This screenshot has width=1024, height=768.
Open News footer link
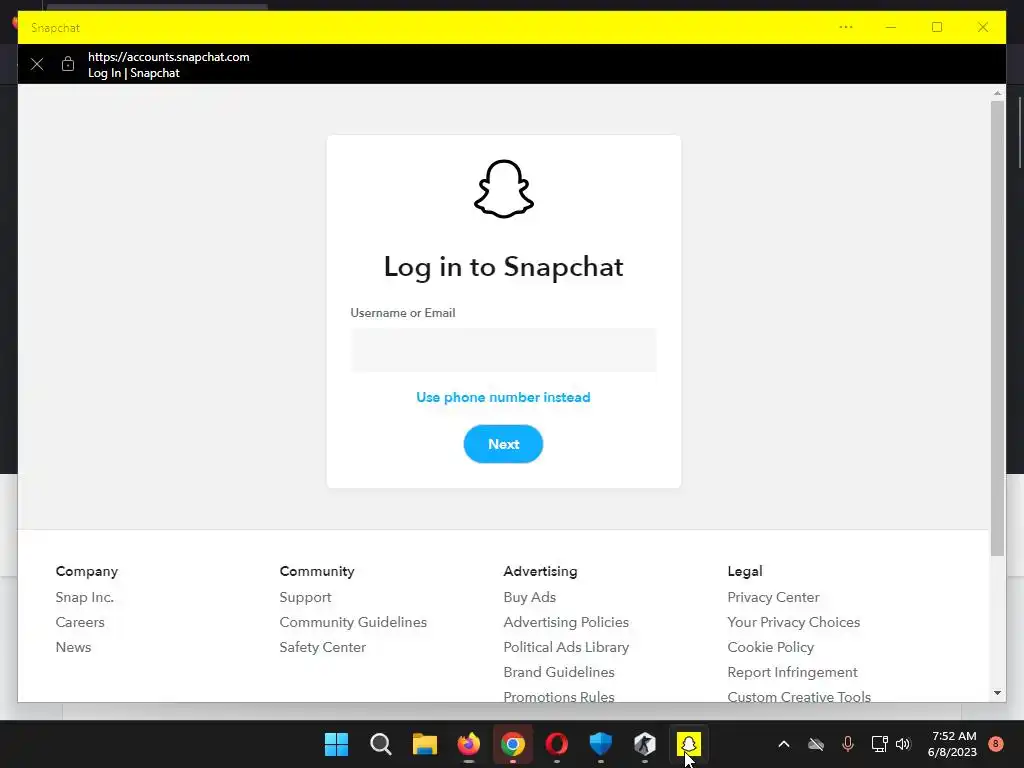tap(73, 647)
